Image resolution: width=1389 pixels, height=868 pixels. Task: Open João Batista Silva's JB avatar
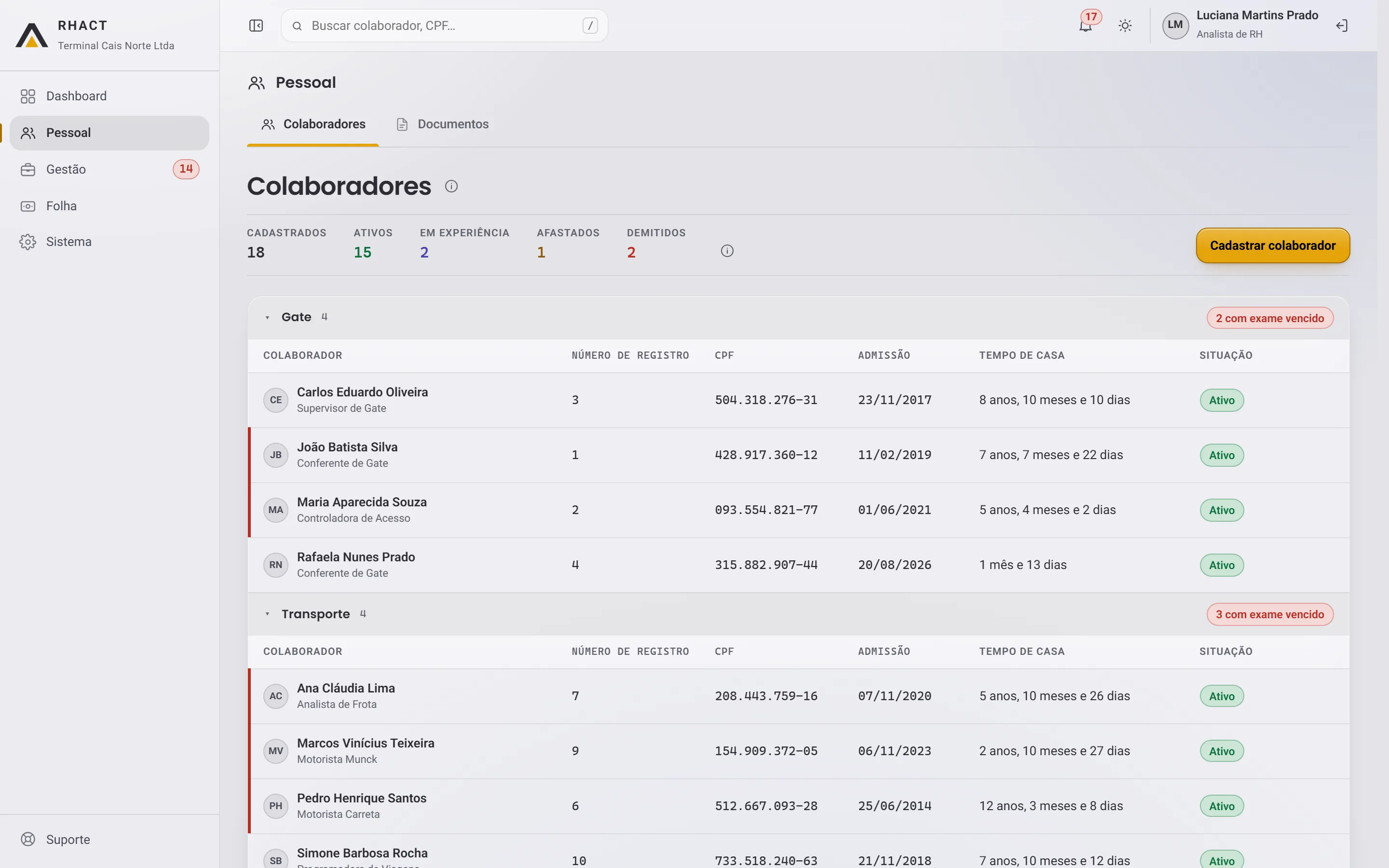coord(275,455)
